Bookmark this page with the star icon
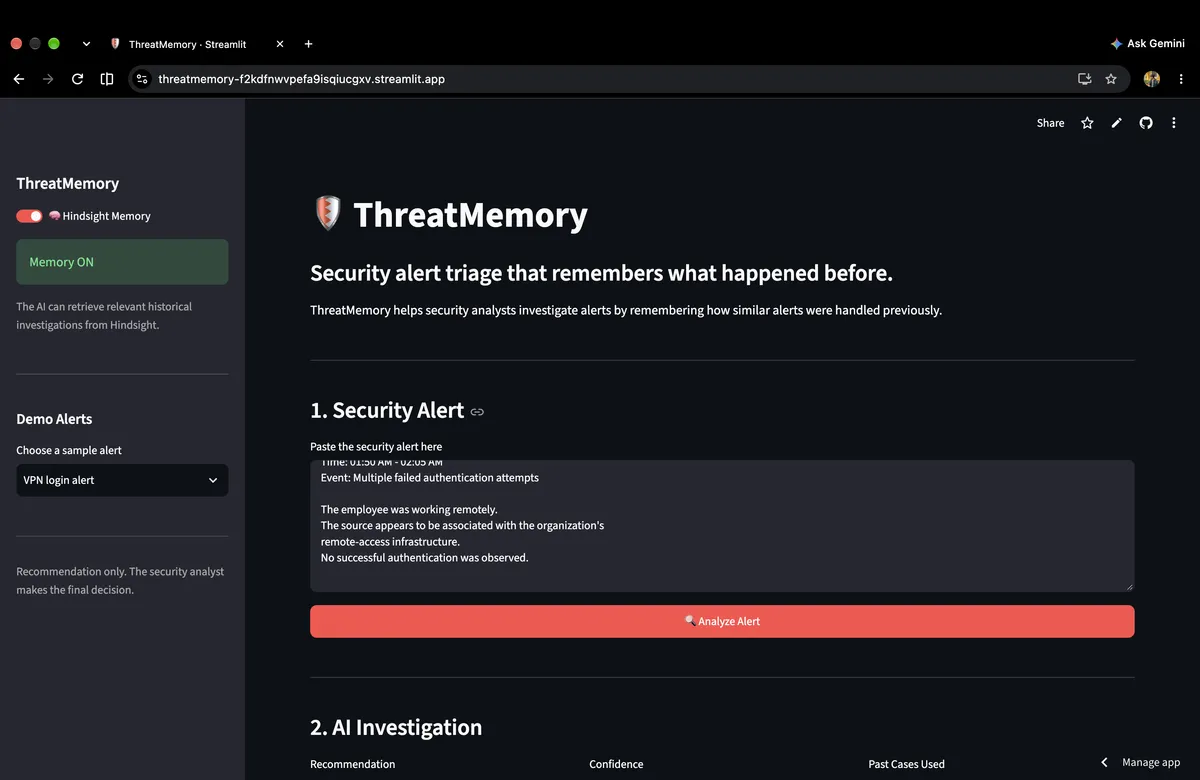The image size is (1200, 780). coord(1111,79)
